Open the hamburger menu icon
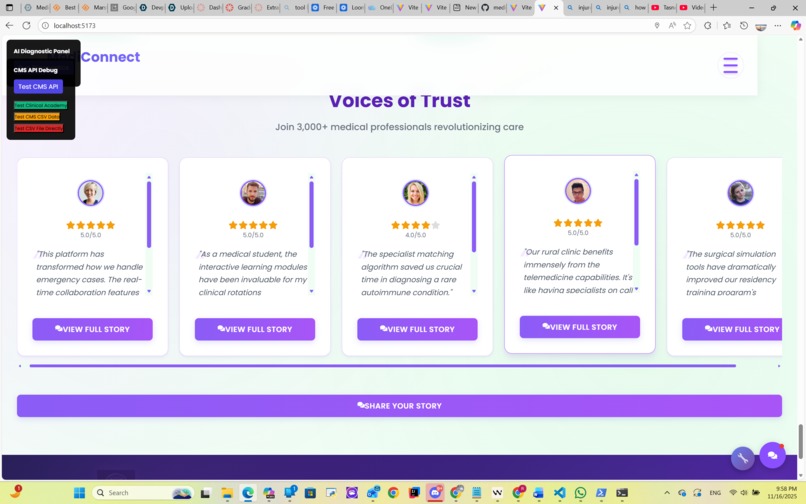Screen dimensions: 806x504 [x=730, y=65]
